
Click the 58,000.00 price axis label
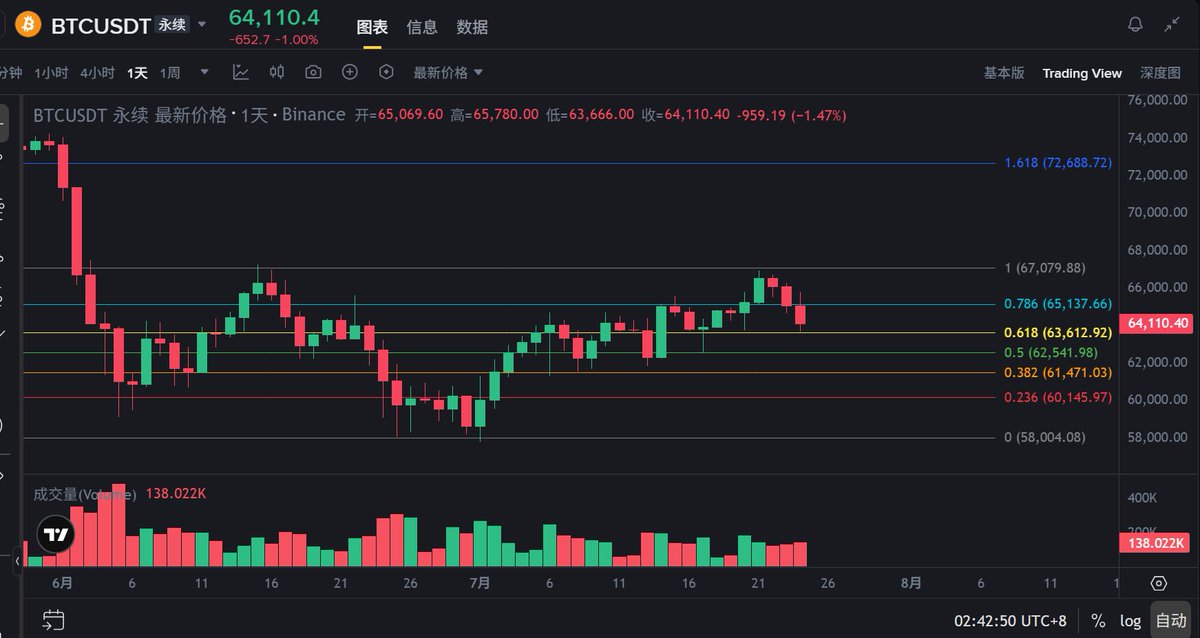pos(1158,437)
